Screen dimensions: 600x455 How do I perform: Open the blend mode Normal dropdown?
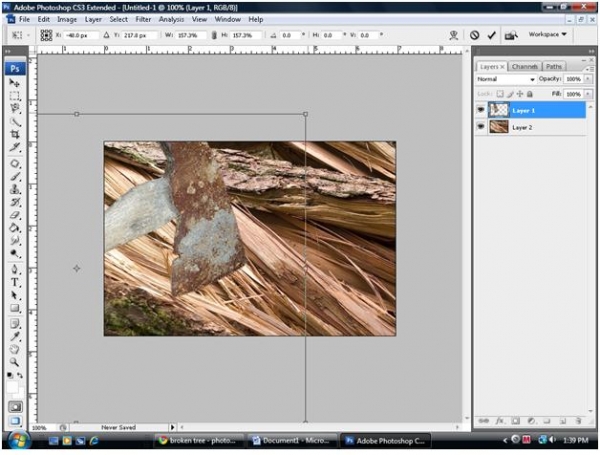point(505,79)
